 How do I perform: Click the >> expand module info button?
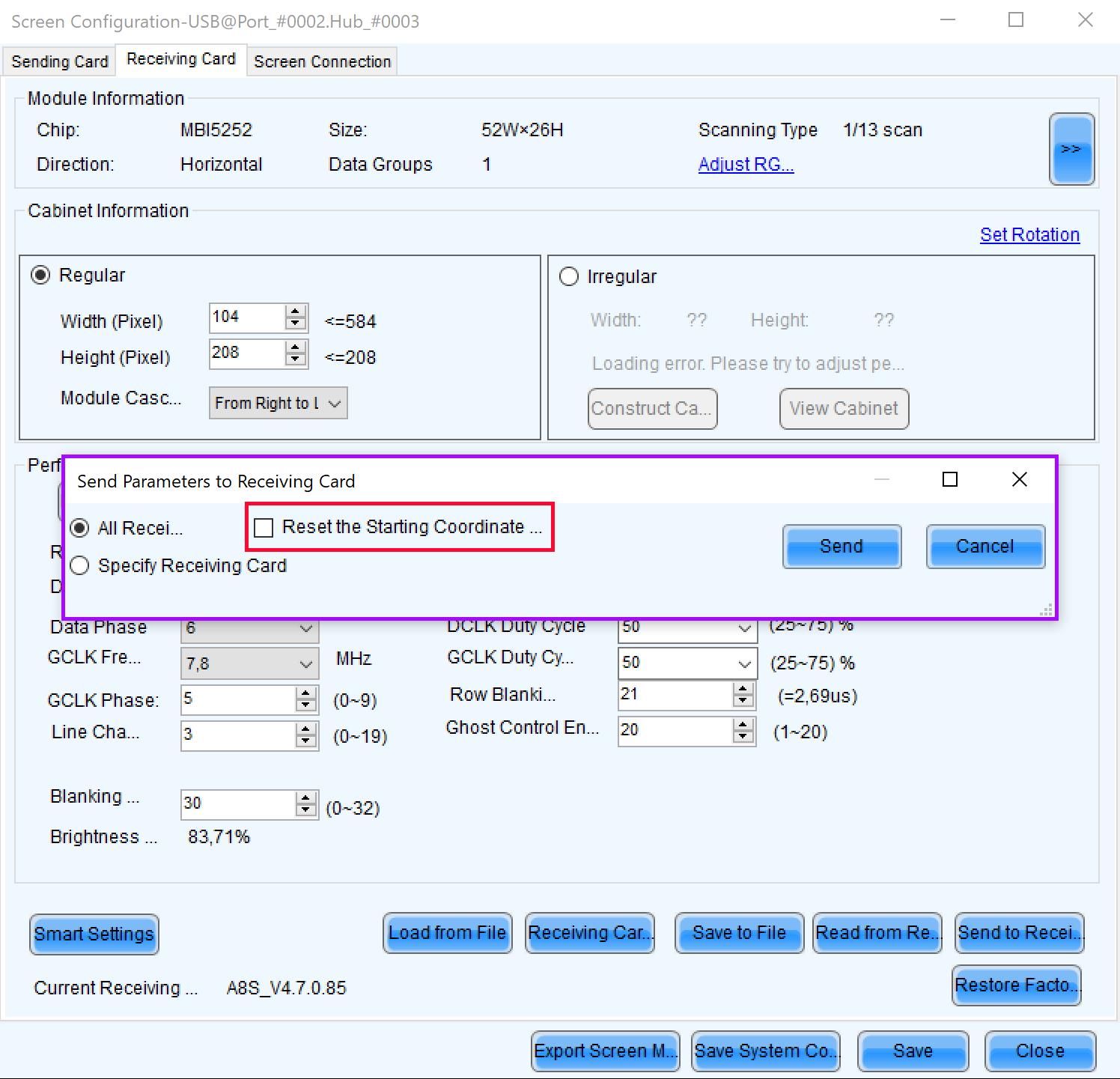[1071, 149]
